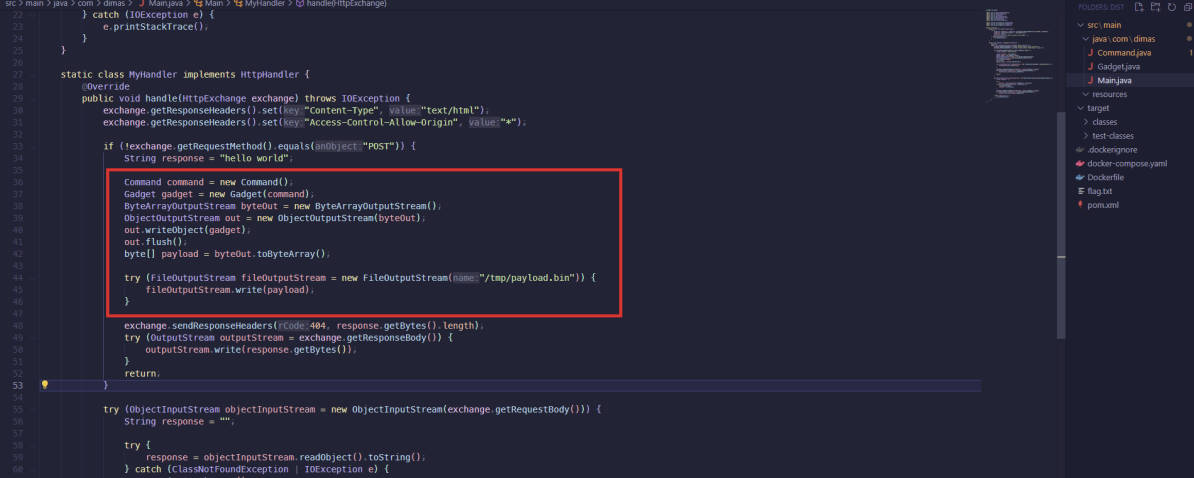The image size is (1194, 478).
Task: Click e.printStackTrace() on line 23
Action: point(155,26)
